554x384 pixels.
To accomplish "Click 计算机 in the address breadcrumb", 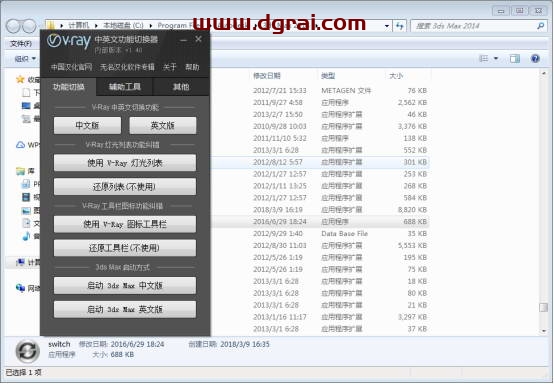I will (78, 26).
